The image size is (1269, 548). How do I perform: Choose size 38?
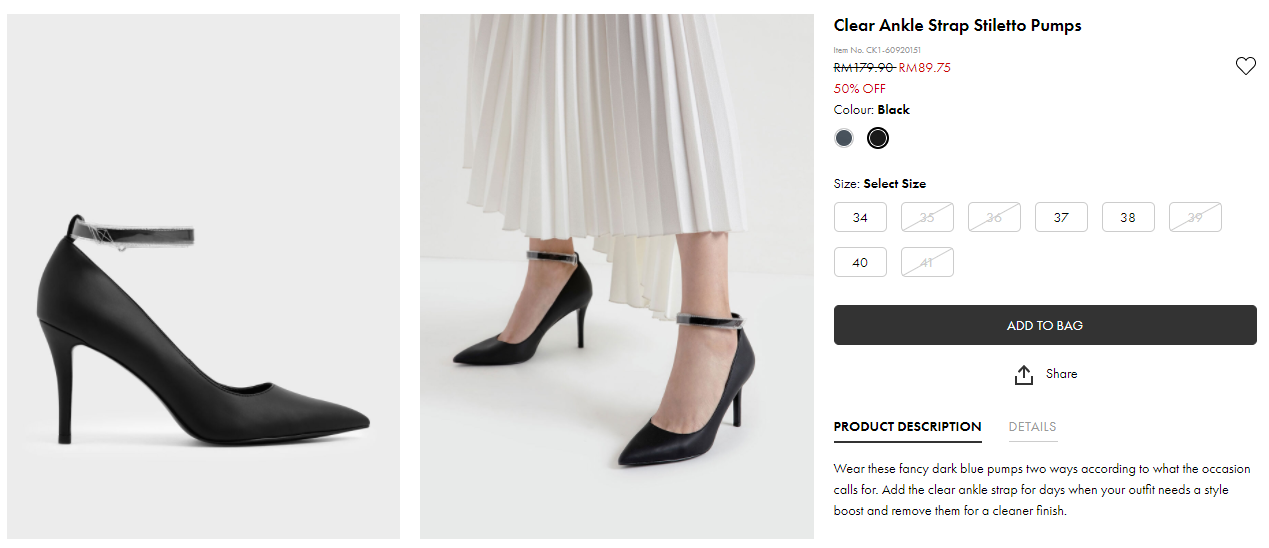coord(1128,217)
